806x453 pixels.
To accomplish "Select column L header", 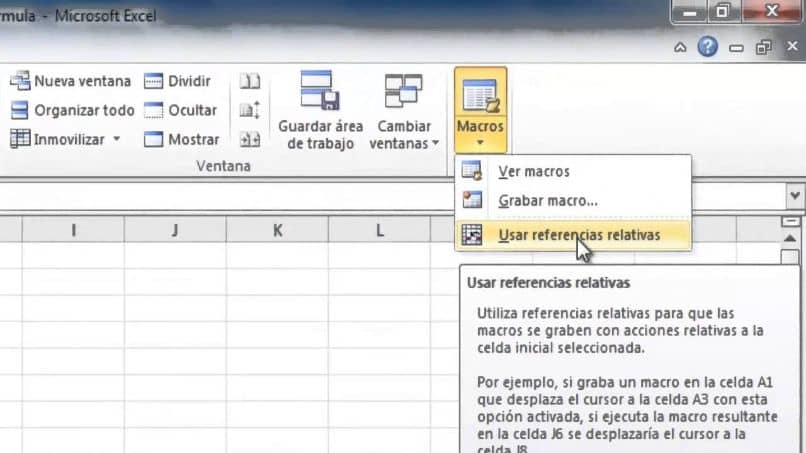I will click(379, 230).
